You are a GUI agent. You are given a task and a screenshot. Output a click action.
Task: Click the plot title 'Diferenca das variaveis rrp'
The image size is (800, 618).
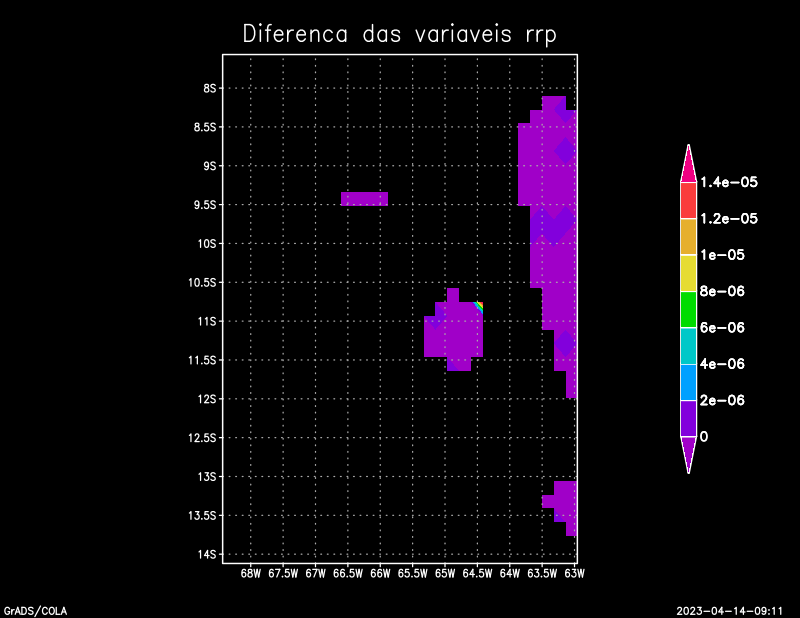[x=399, y=33]
